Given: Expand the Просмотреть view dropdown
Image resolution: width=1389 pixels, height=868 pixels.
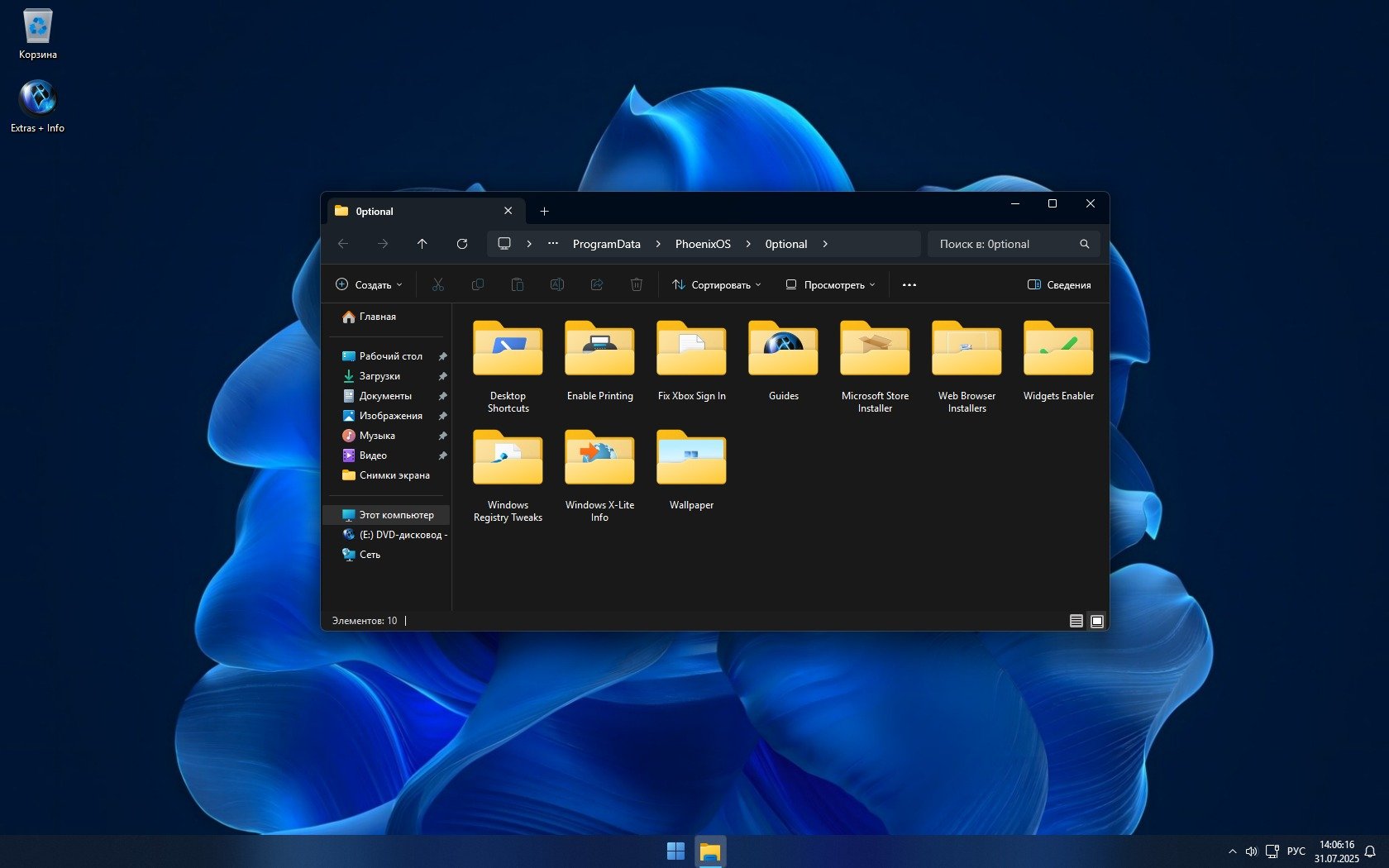Looking at the screenshot, I should coord(830,285).
